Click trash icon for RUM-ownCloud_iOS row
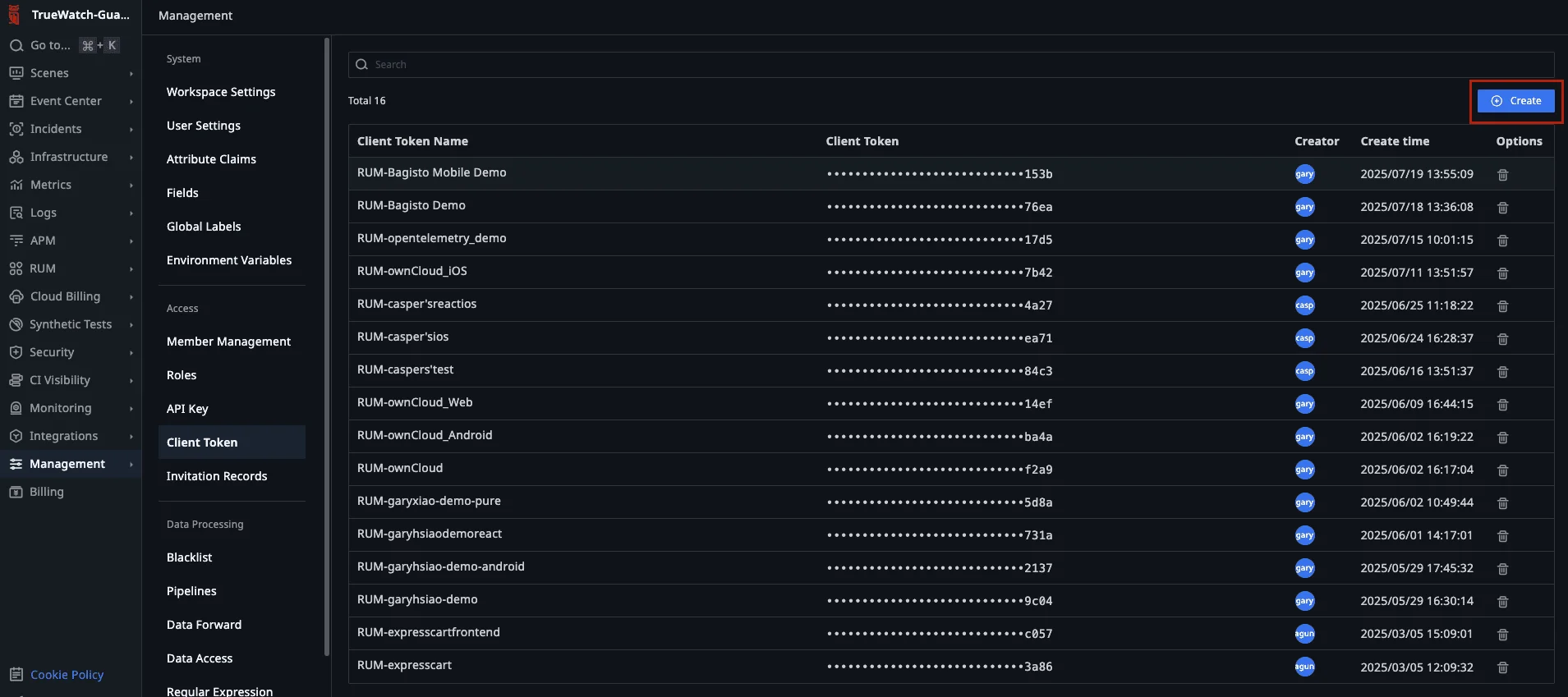This screenshot has width=1568, height=697. (1502, 273)
